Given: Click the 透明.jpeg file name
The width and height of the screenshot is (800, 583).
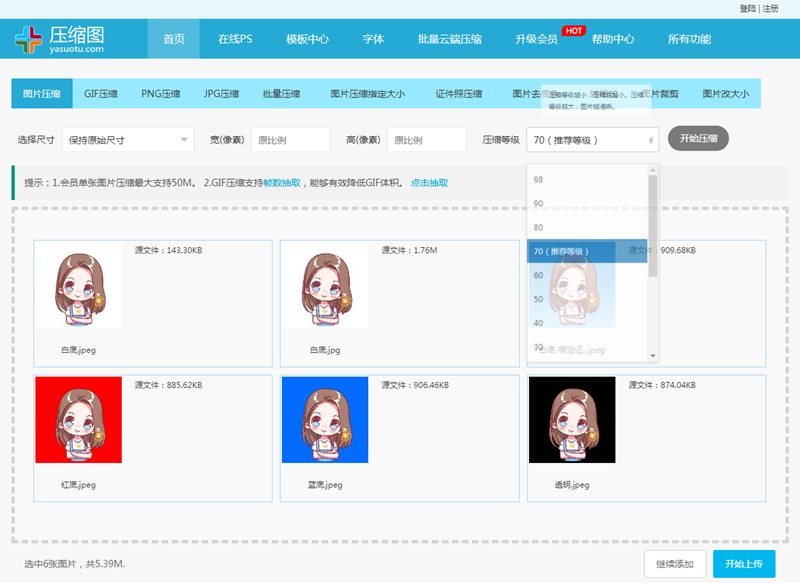Looking at the screenshot, I should (x=572, y=485).
